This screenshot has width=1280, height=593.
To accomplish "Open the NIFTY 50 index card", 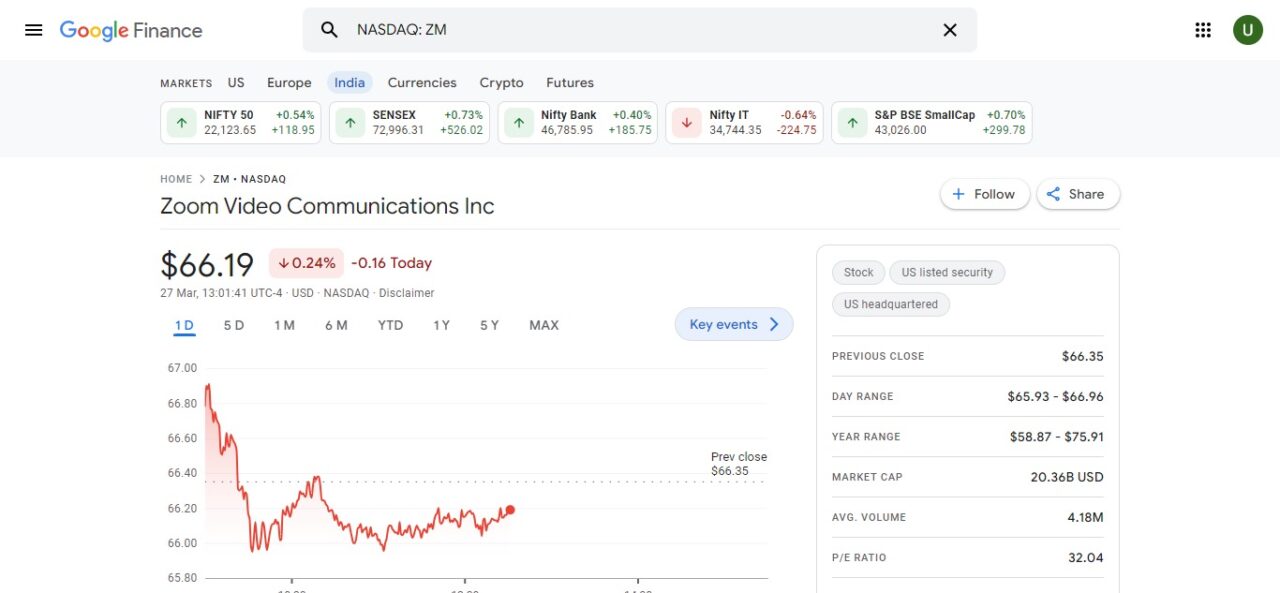I will 241,123.
